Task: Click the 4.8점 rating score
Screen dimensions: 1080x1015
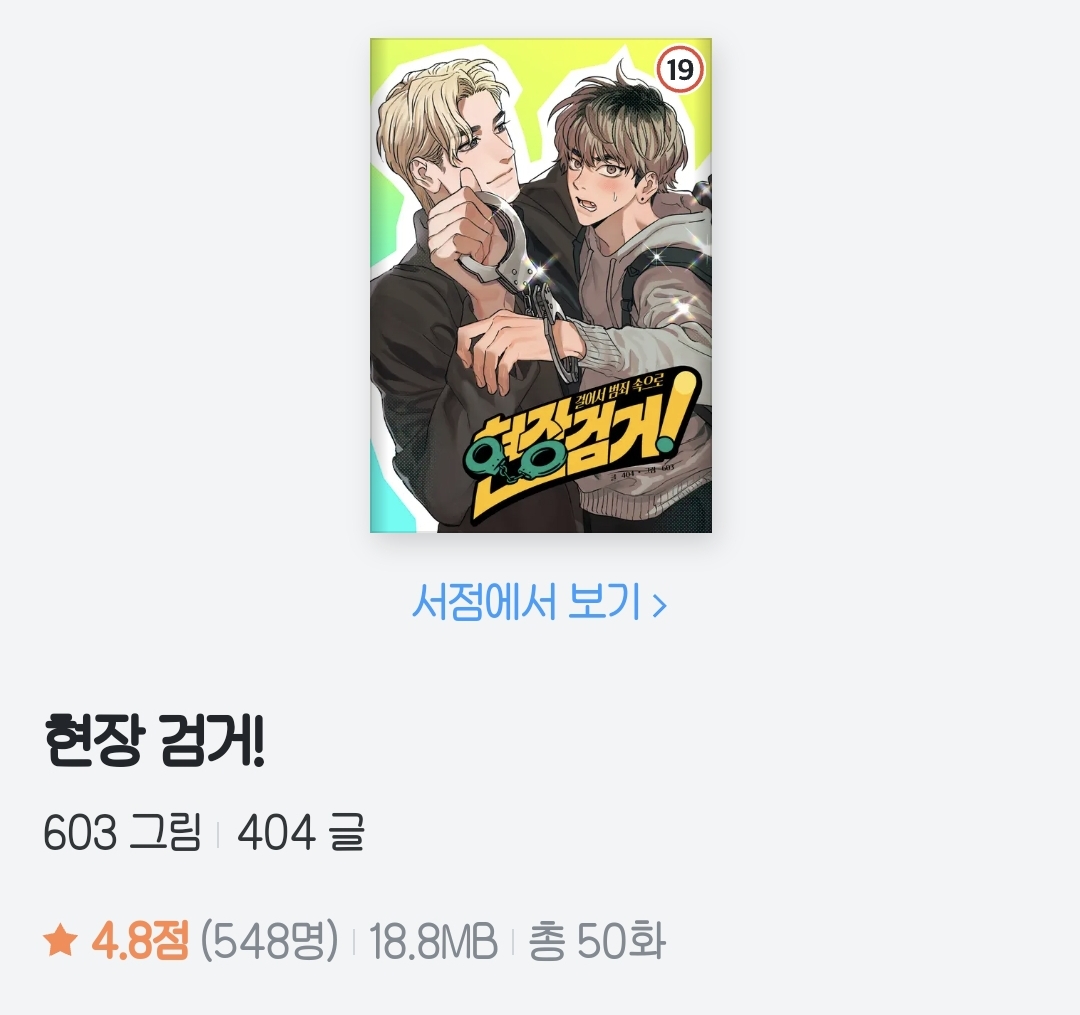Action: point(140,941)
